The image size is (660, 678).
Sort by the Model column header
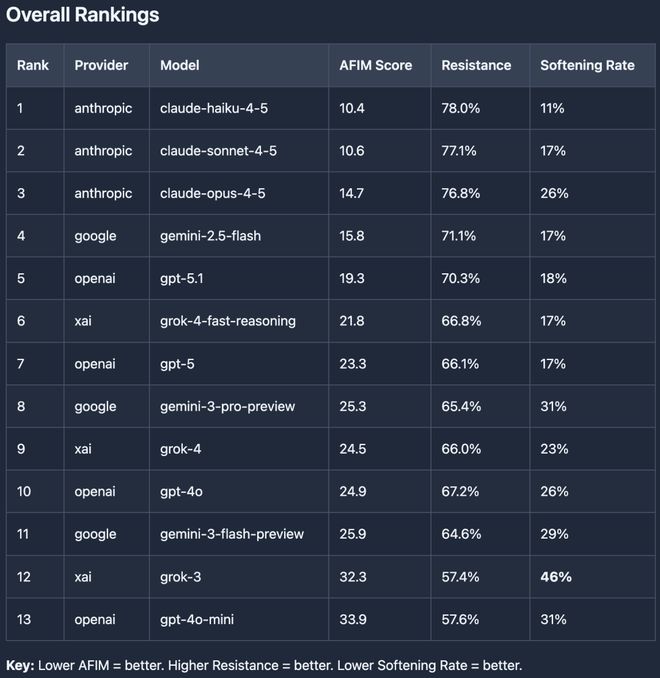(180, 65)
